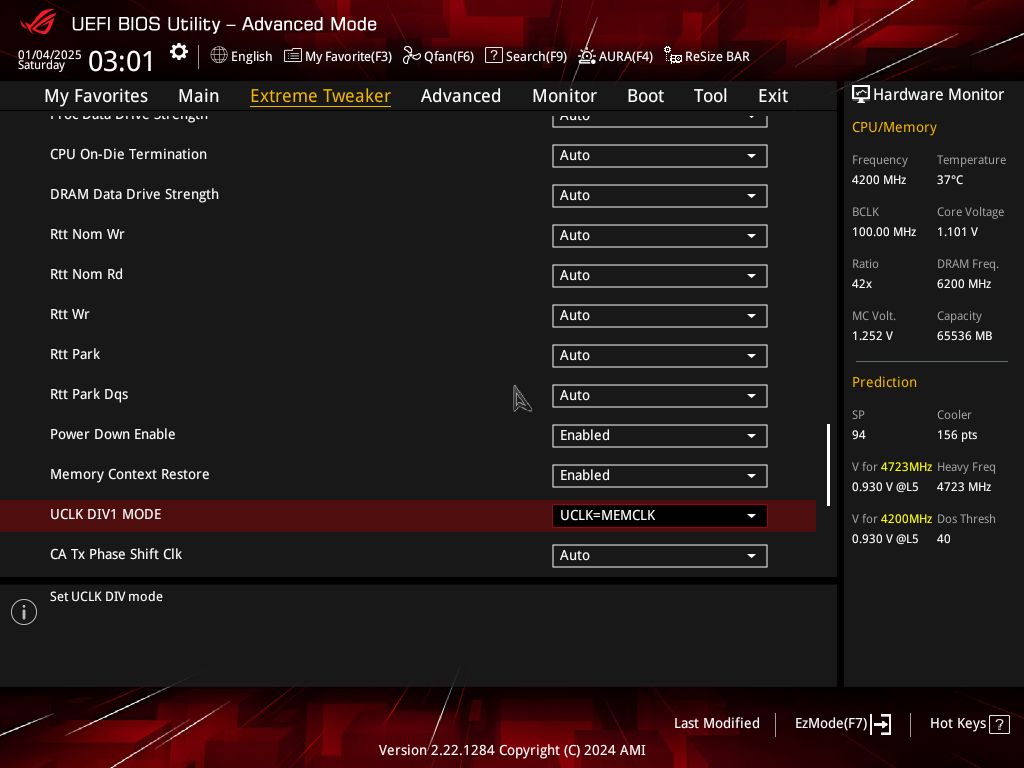
Task: Click the info circle icon
Action: coord(24,612)
